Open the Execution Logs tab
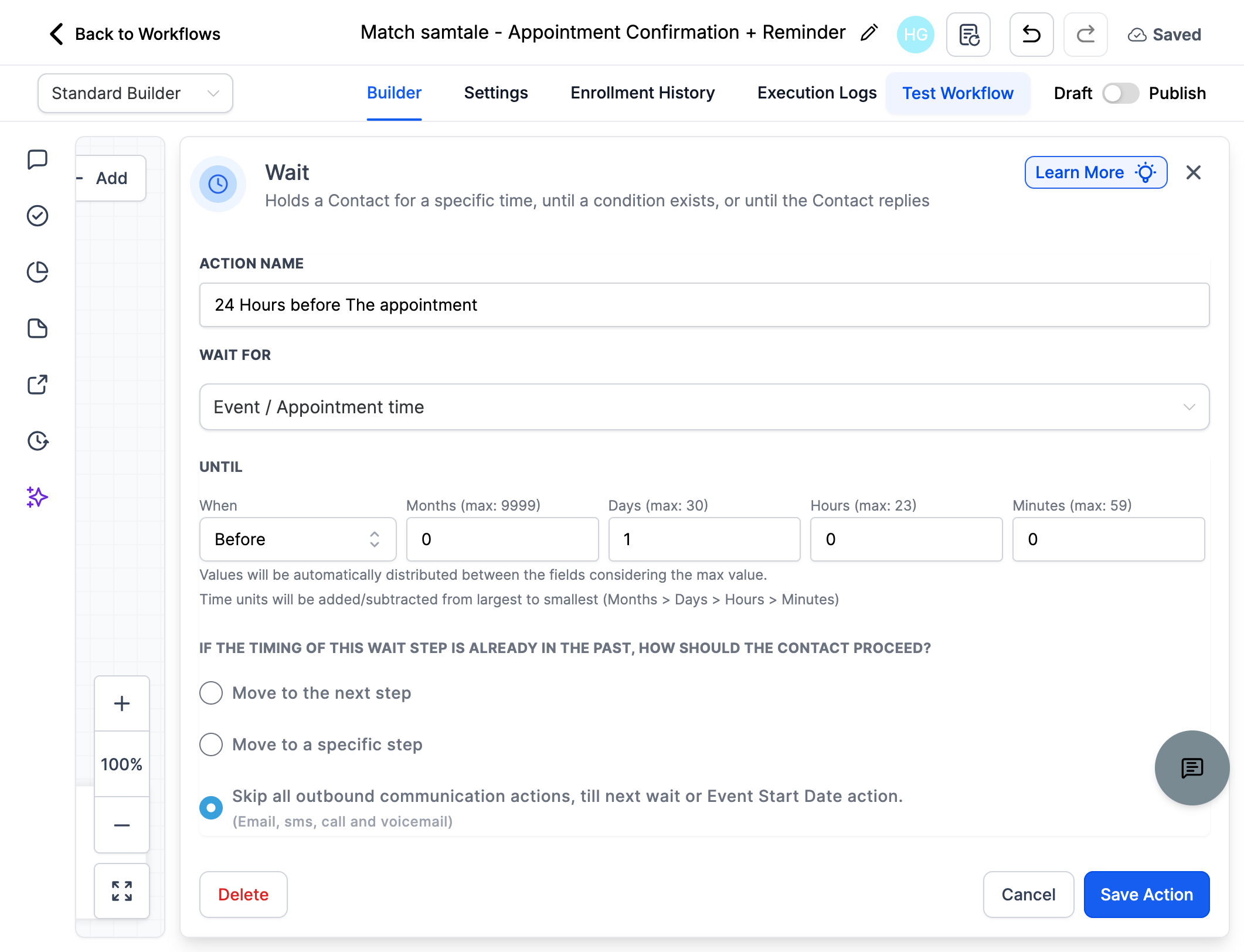The height and width of the screenshot is (952, 1244). [817, 93]
